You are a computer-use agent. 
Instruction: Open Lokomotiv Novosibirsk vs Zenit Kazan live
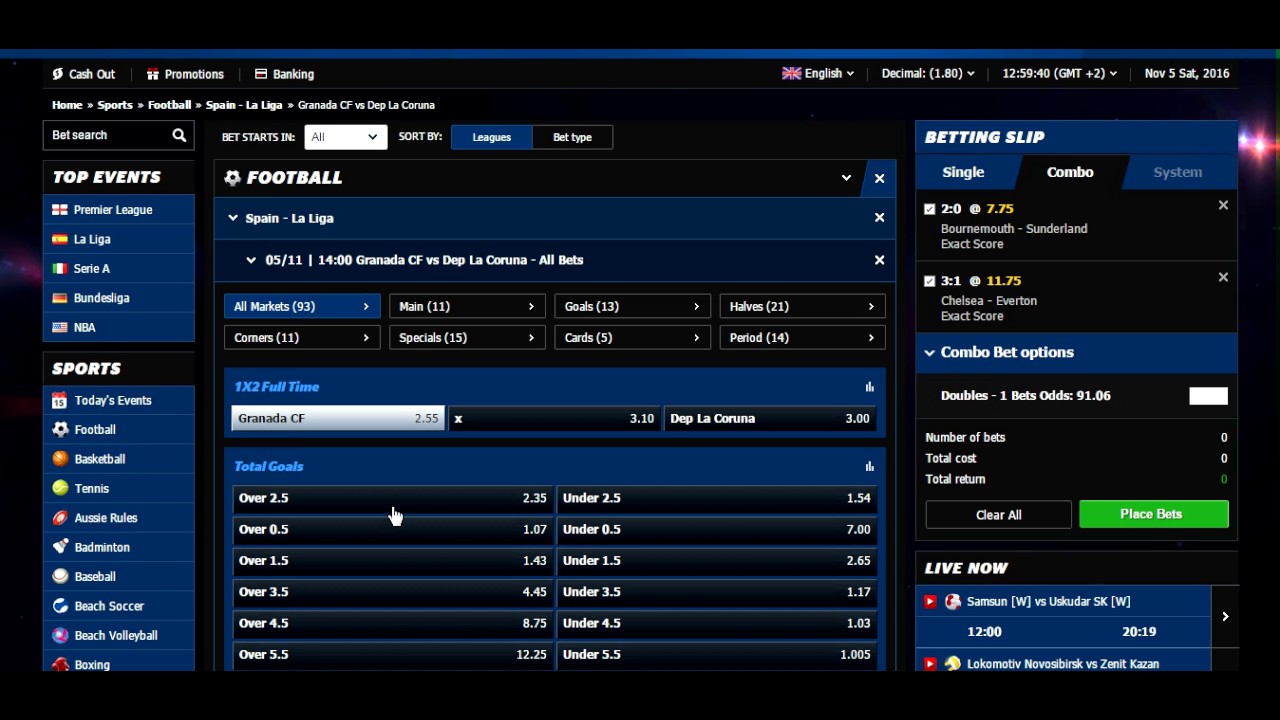1063,663
